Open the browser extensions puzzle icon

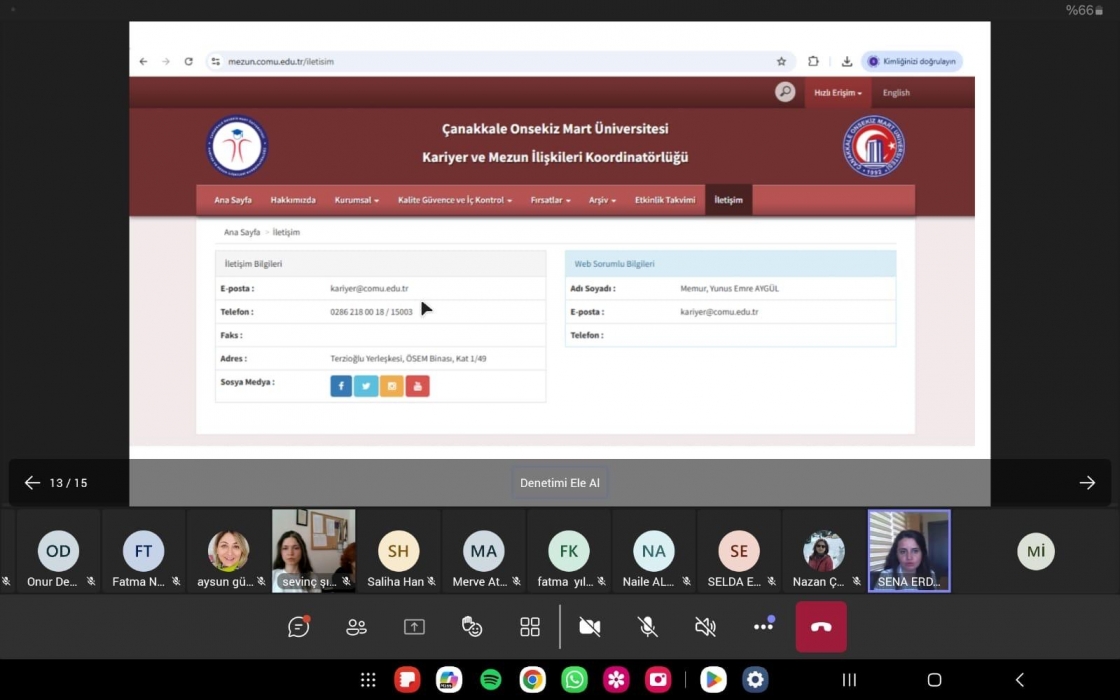813,61
